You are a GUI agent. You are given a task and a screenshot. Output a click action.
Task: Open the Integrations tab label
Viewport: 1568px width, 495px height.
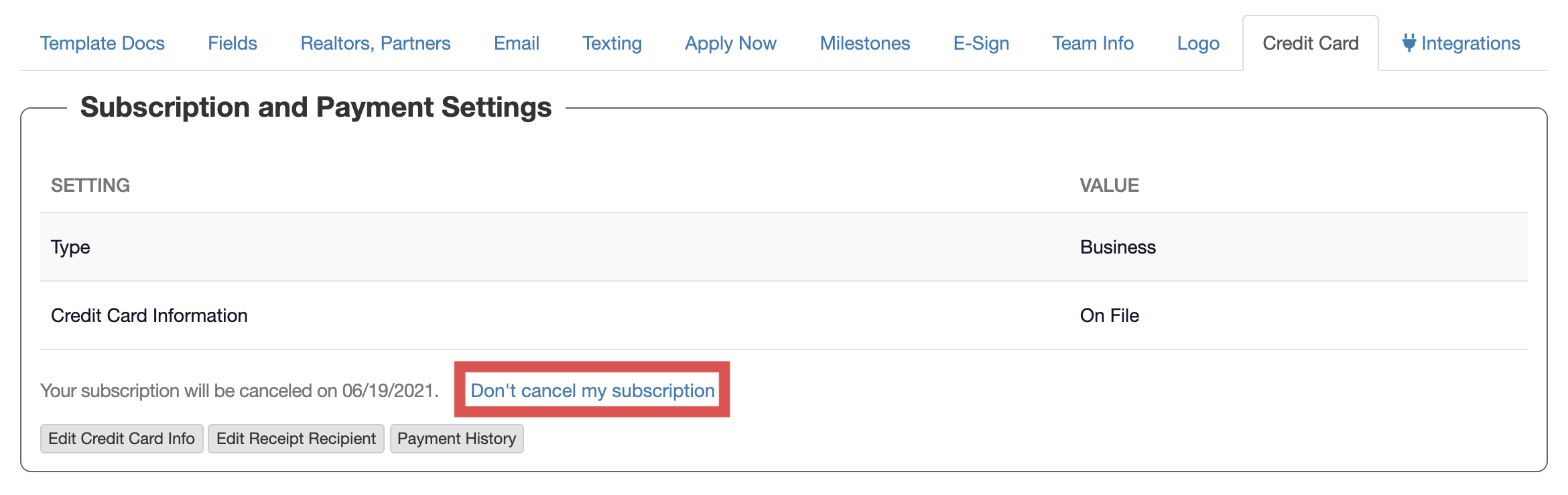click(x=1470, y=44)
